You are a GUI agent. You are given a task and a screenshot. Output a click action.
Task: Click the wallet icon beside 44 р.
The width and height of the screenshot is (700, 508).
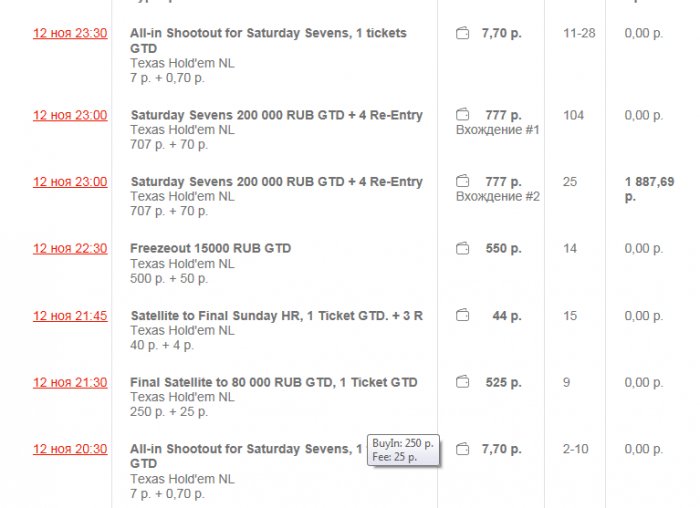click(462, 316)
